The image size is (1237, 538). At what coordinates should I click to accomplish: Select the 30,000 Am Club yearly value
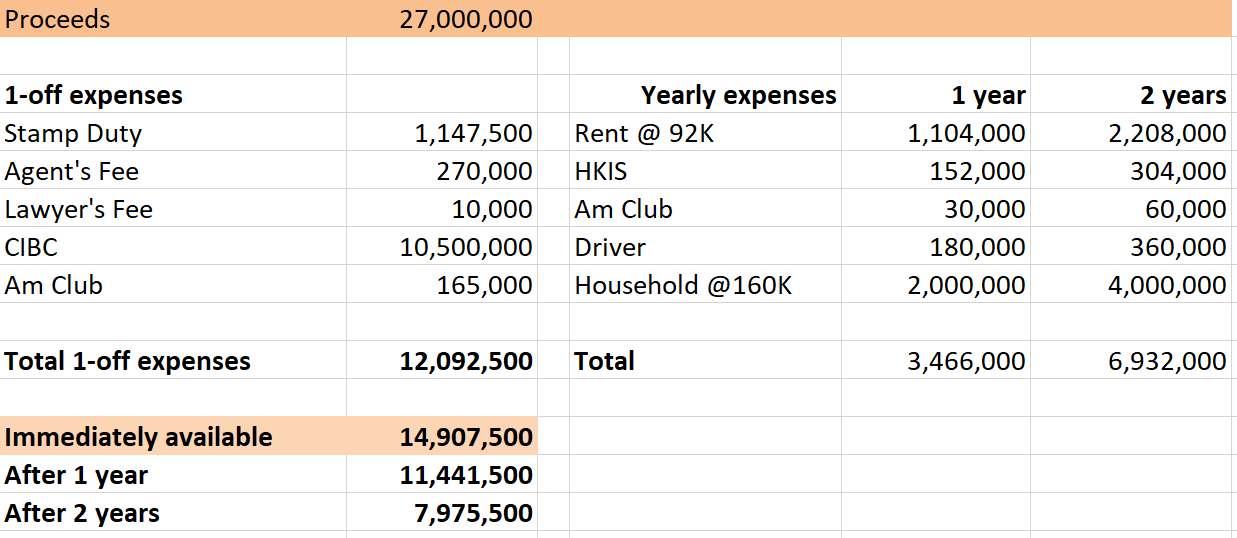[936, 209]
